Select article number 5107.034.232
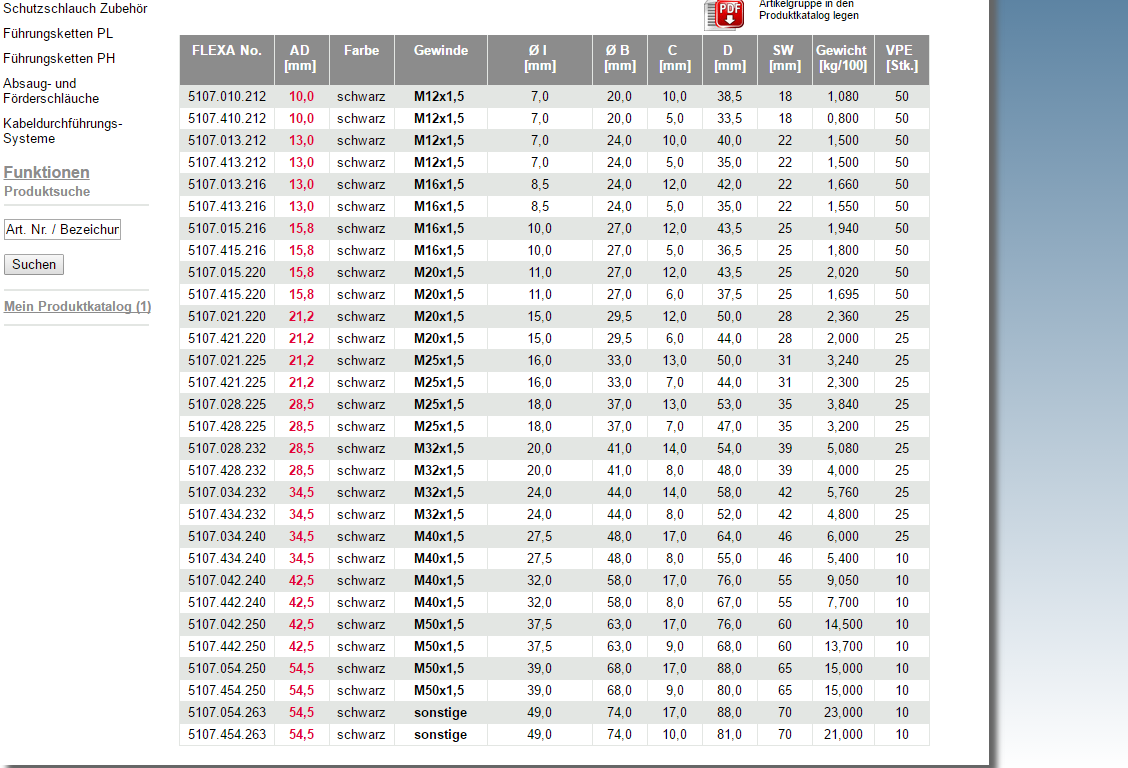The height and width of the screenshot is (768, 1128). pos(227,493)
